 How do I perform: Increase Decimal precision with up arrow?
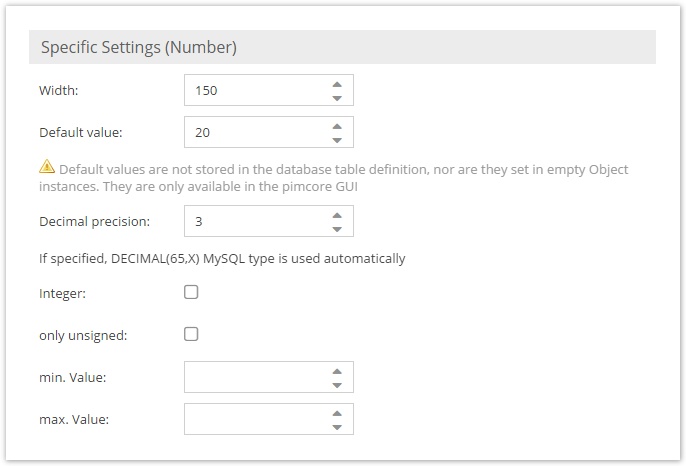(337, 214)
